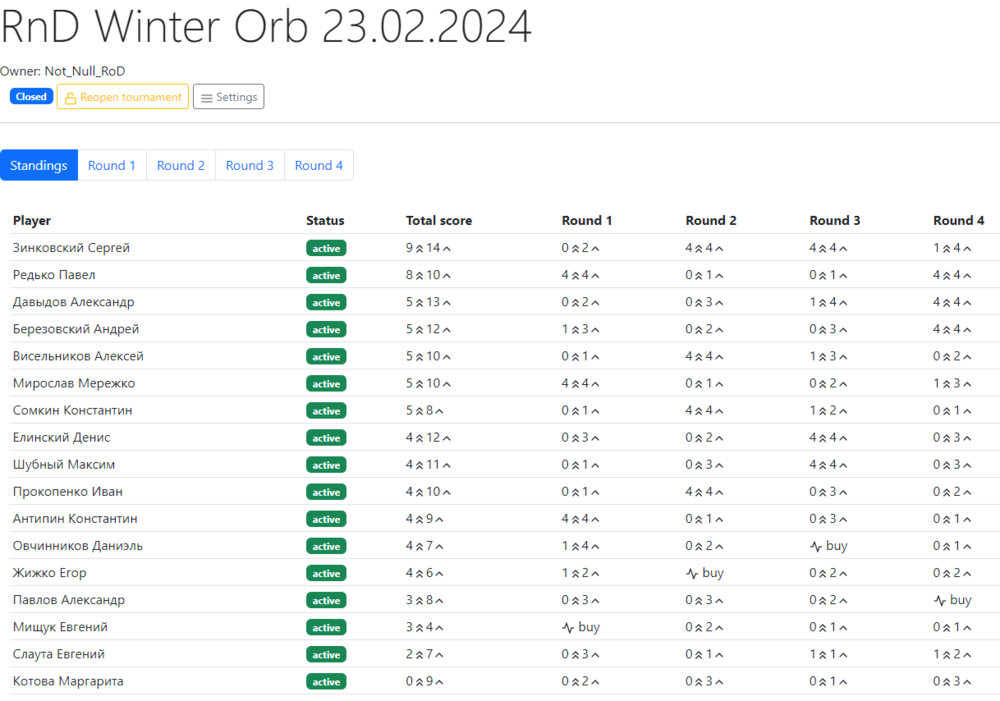Click the active status badge for Слаута Евгений

point(326,655)
